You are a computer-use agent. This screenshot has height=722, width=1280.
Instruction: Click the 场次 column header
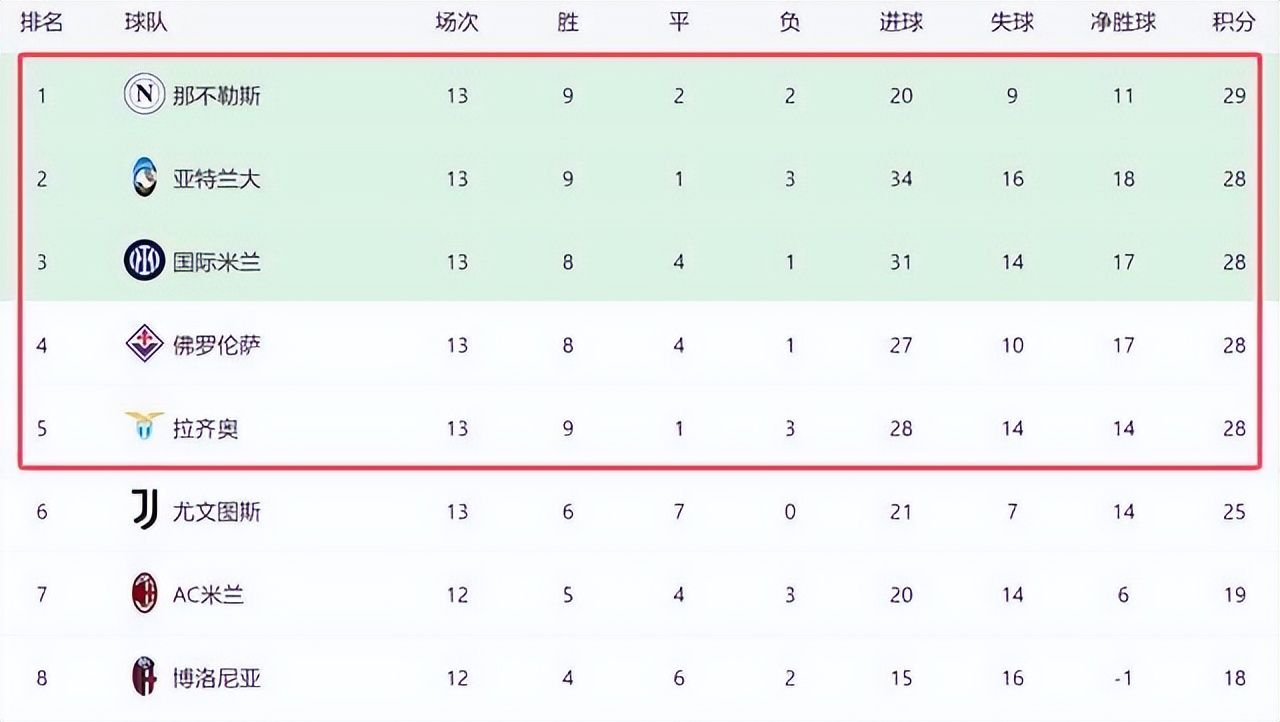pyautogui.click(x=457, y=22)
